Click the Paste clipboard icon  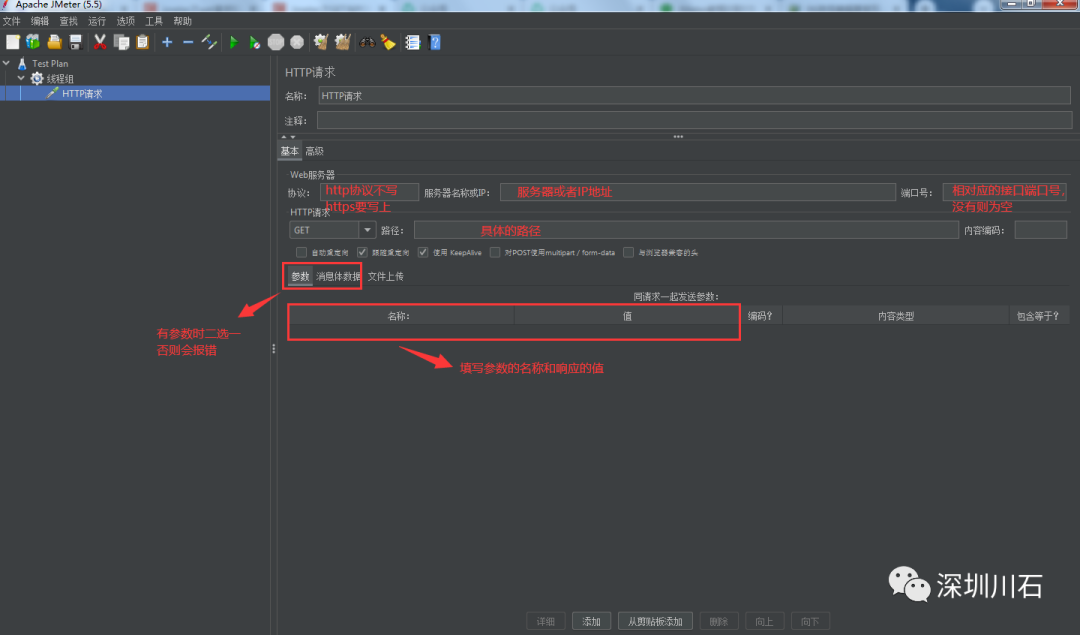click(143, 42)
